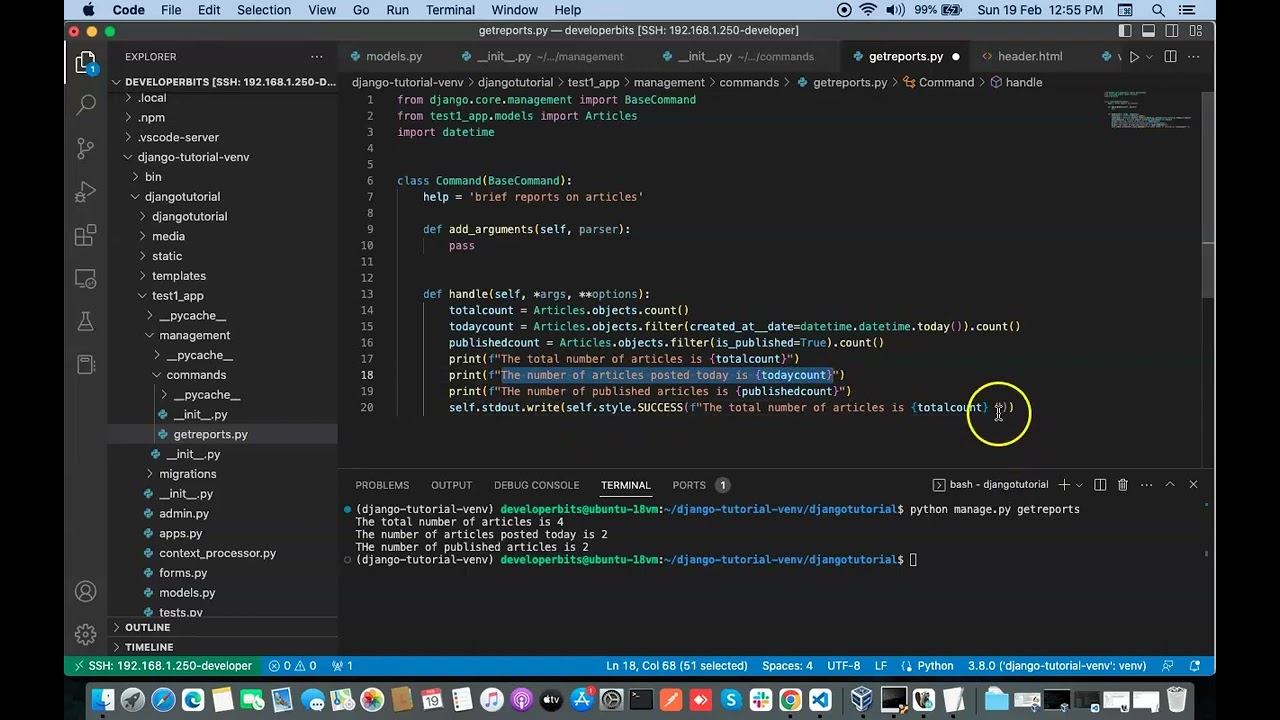1280x720 pixels.
Task: Open the Testing flask view
Action: click(x=86, y=322)
